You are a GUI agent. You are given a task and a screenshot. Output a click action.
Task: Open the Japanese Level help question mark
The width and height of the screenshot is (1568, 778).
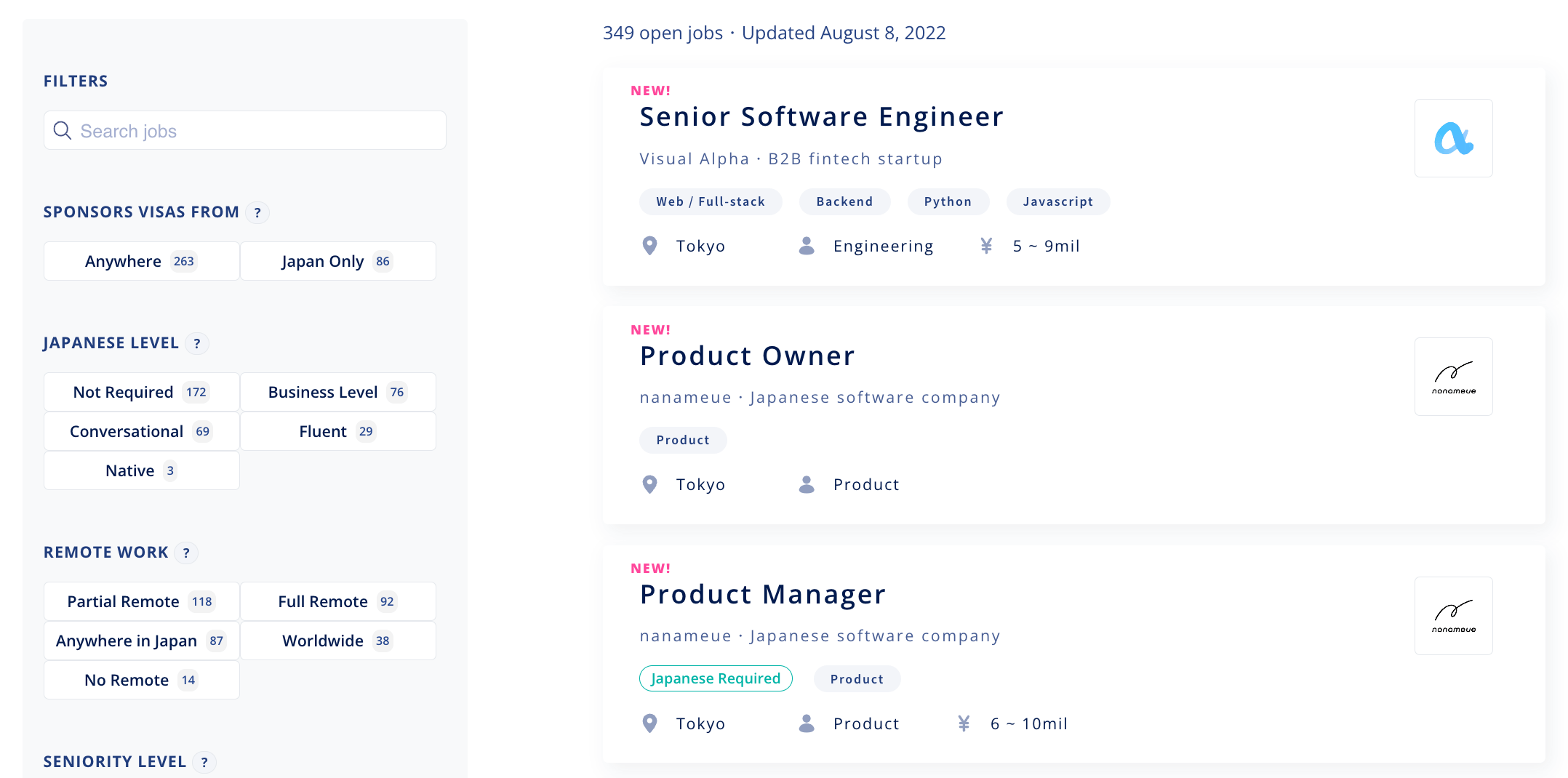(x=197, y=343)
